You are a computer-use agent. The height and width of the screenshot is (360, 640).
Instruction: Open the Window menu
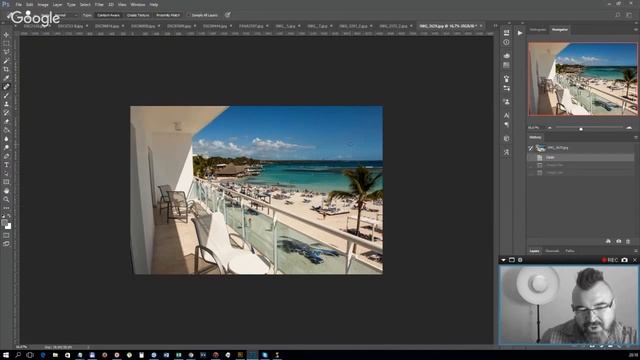point(138,4)
